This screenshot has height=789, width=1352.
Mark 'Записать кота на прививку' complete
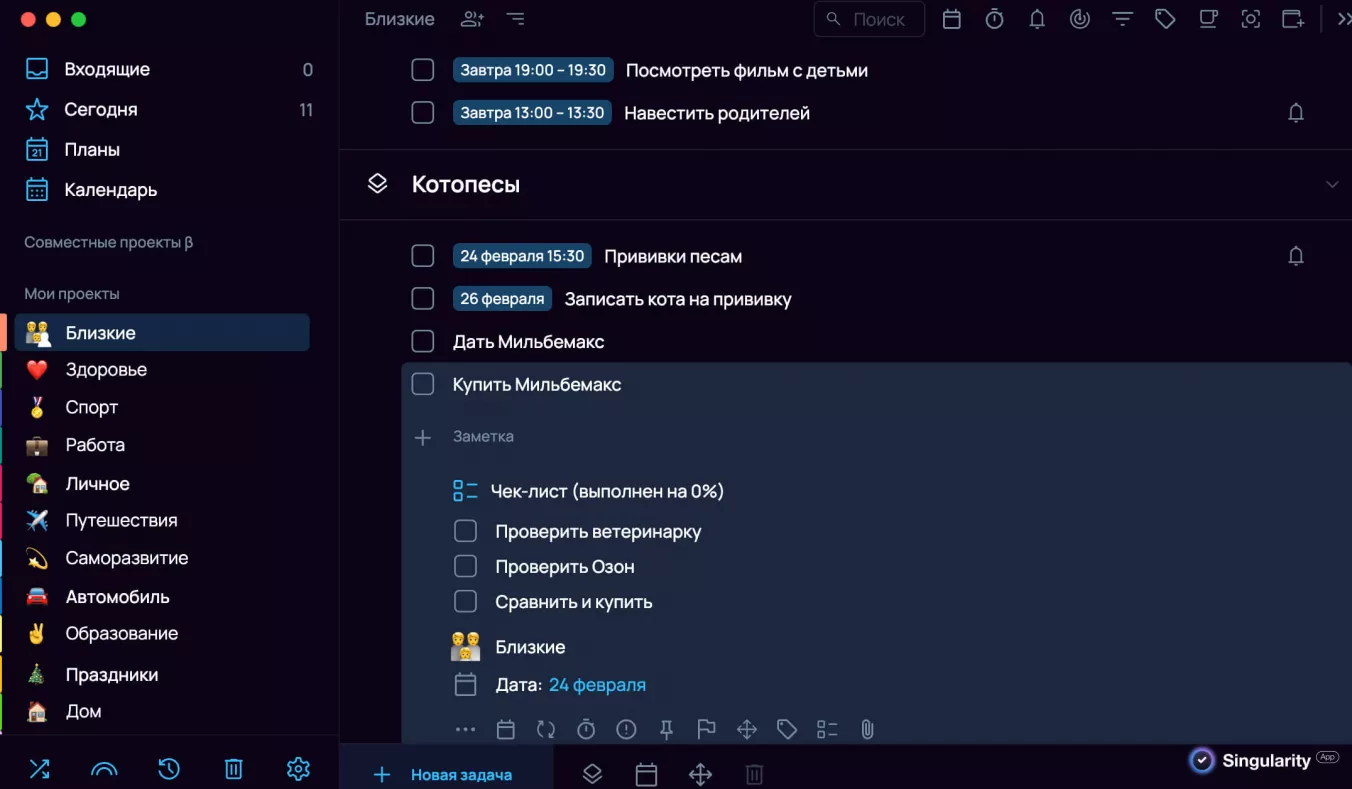point(423,298)
